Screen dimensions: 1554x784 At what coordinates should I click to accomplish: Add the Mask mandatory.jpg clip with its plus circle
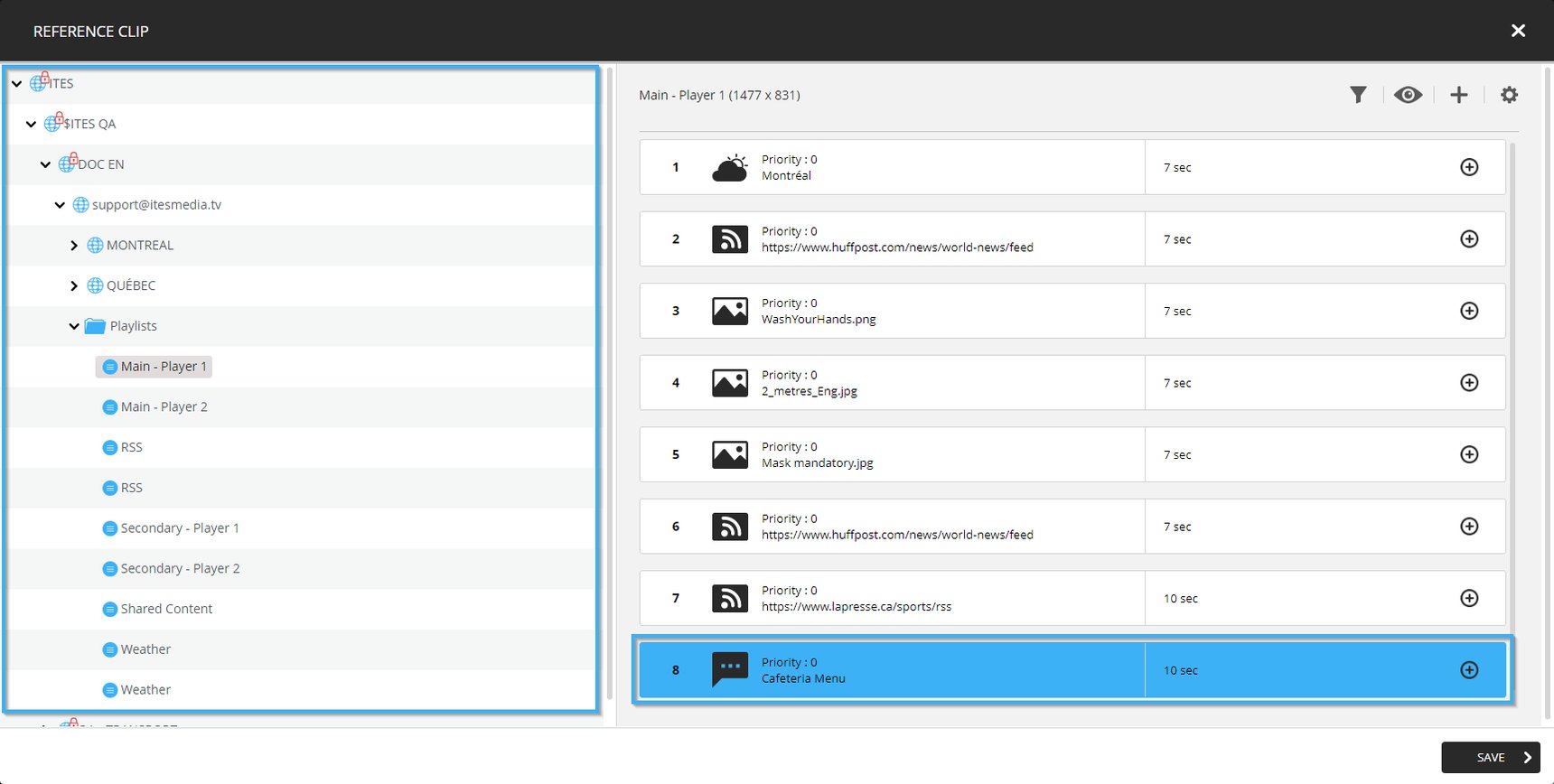pos(1469,454)
